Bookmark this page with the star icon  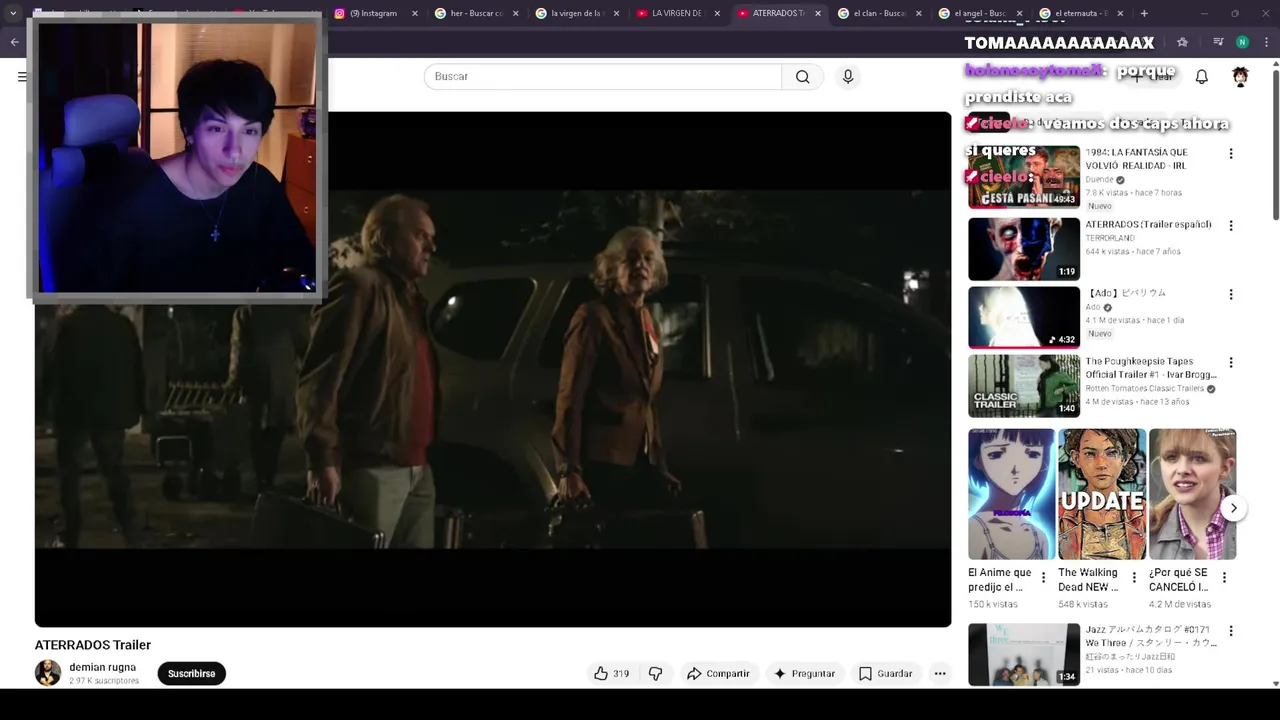pyautogui.click(x=1183, y=42)
